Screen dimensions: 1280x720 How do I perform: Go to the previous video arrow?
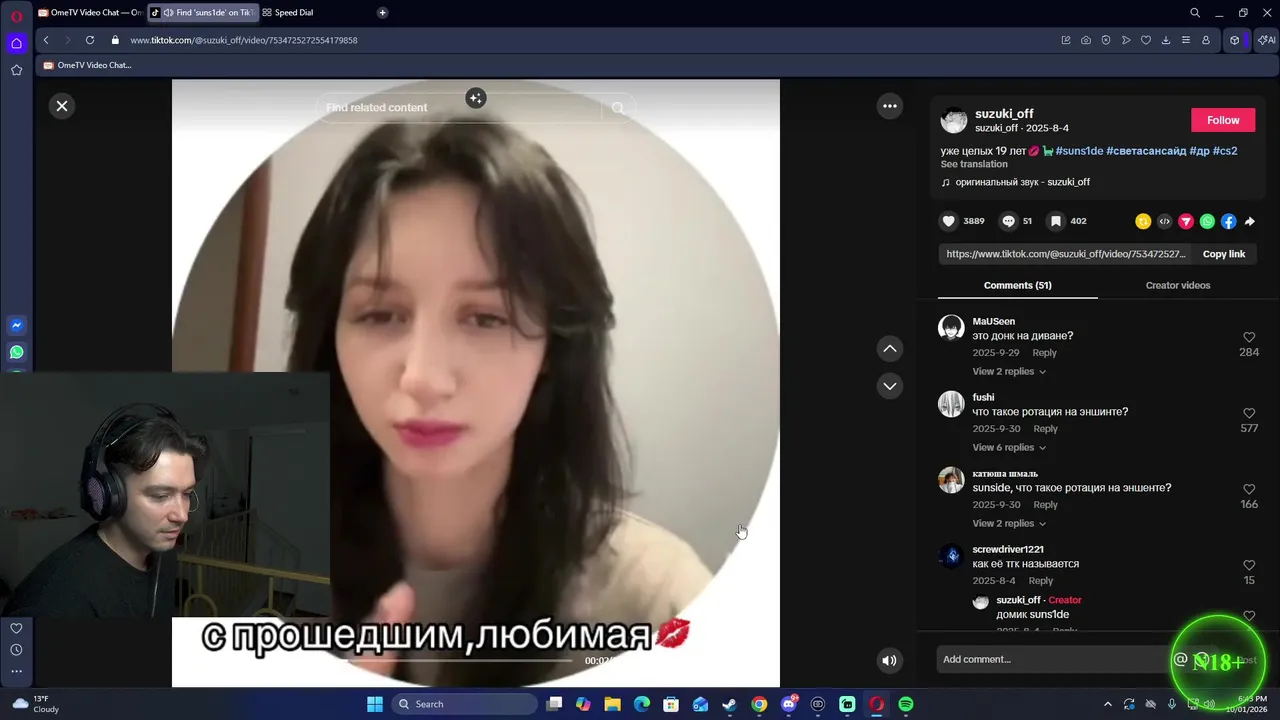point(890,348)
